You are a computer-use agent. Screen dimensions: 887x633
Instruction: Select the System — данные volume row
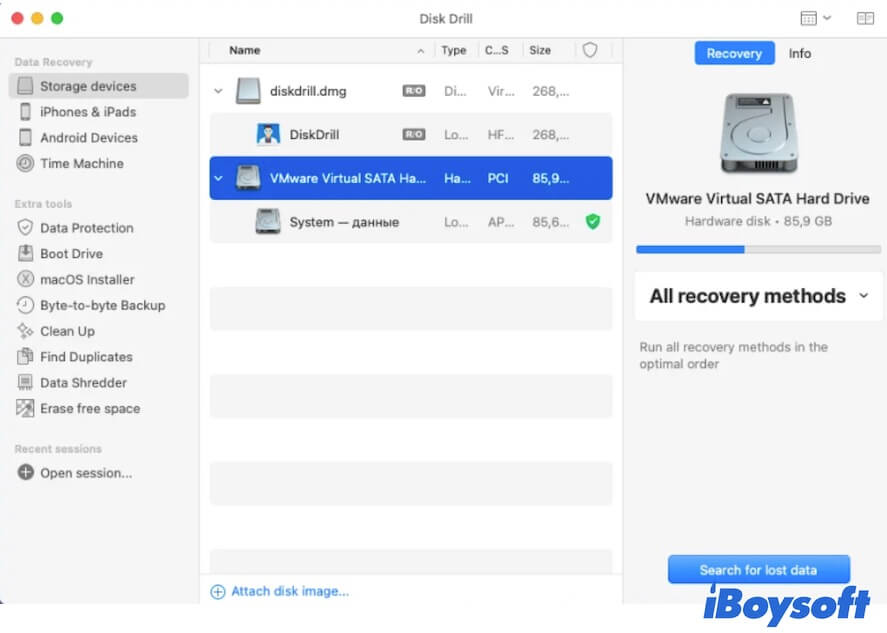click(x=411, y=222)
